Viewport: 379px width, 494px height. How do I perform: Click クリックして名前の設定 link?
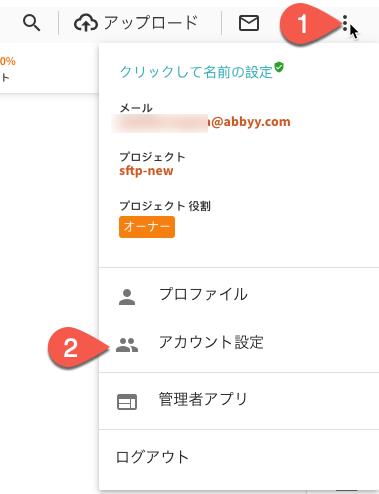coord(196,72)
